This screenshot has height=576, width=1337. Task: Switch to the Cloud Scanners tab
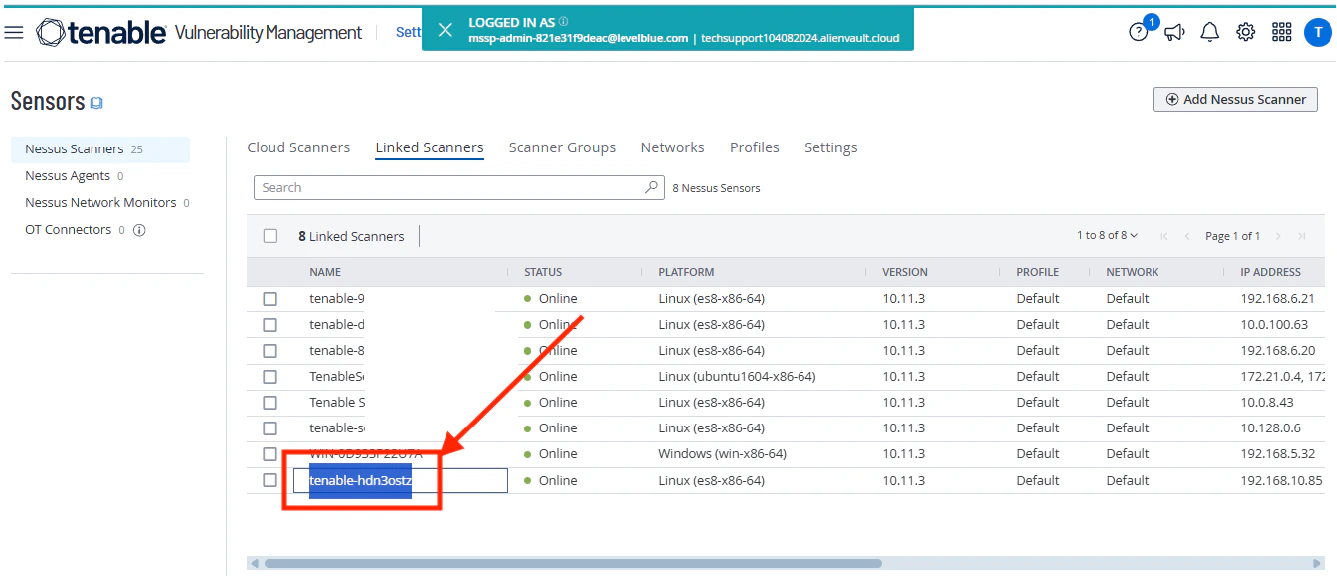point(299,147)
